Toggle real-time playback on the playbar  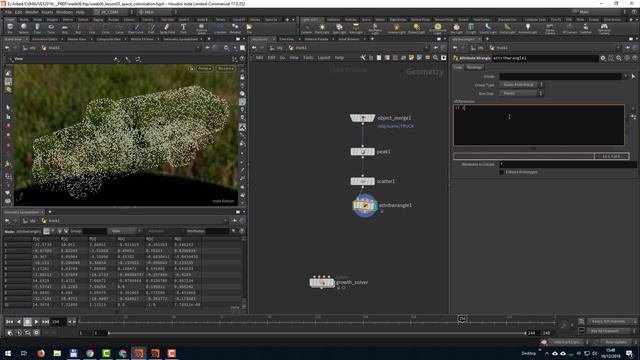10,333
